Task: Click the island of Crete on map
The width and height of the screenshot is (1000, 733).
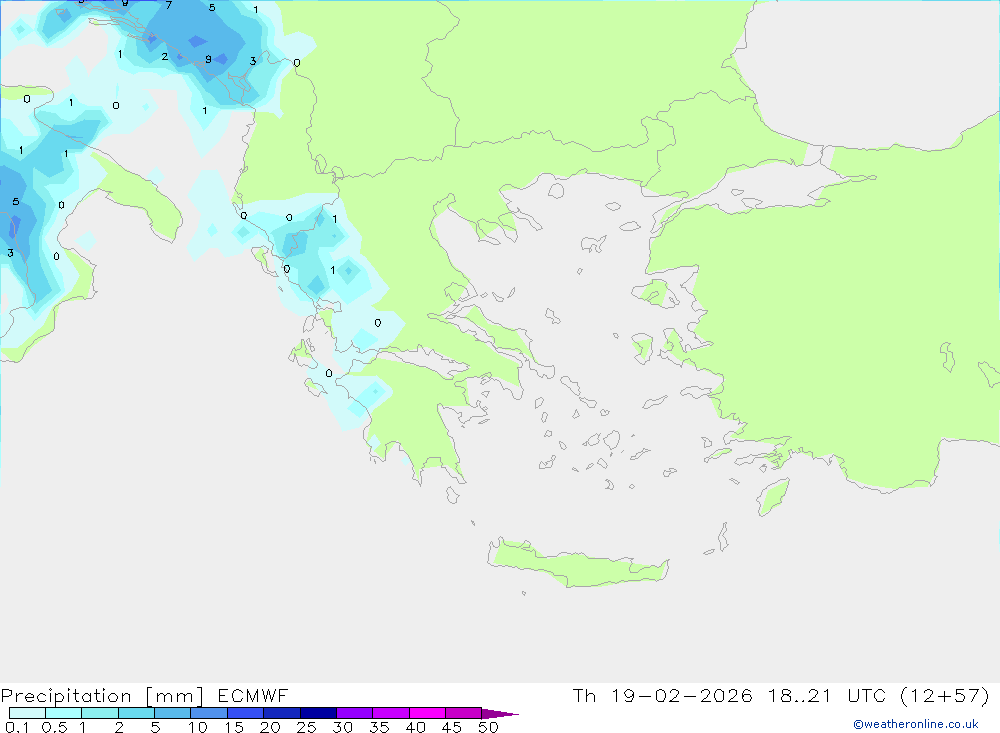Action: pyautogui.click(x=577, y=563)
